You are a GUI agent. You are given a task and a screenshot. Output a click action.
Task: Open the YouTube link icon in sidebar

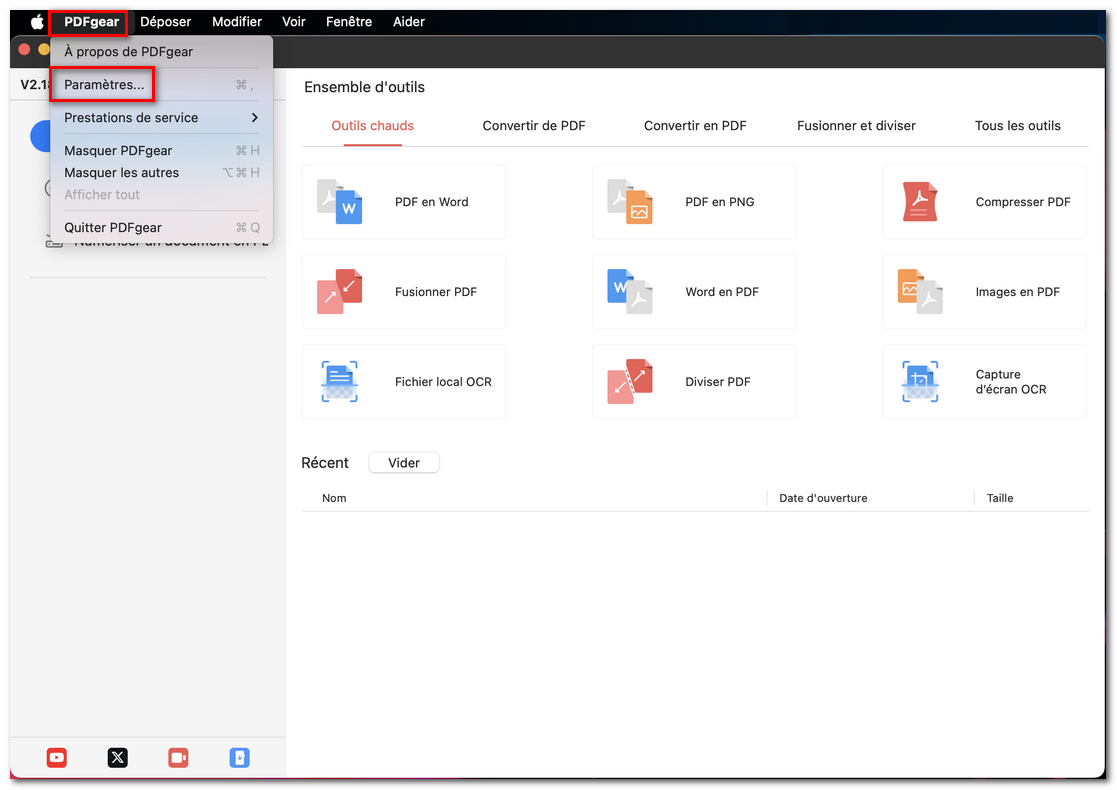[x=57, y=758]
